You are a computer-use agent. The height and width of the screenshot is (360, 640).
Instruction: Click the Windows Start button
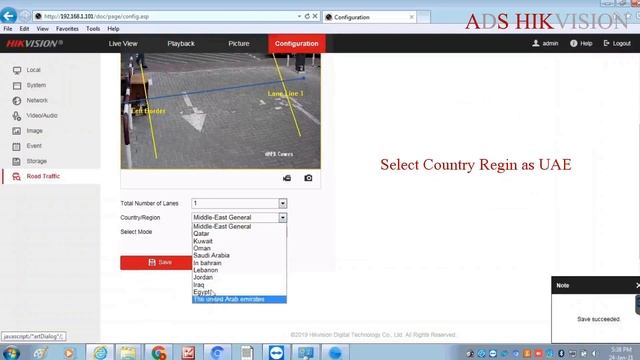pos(11,353)
